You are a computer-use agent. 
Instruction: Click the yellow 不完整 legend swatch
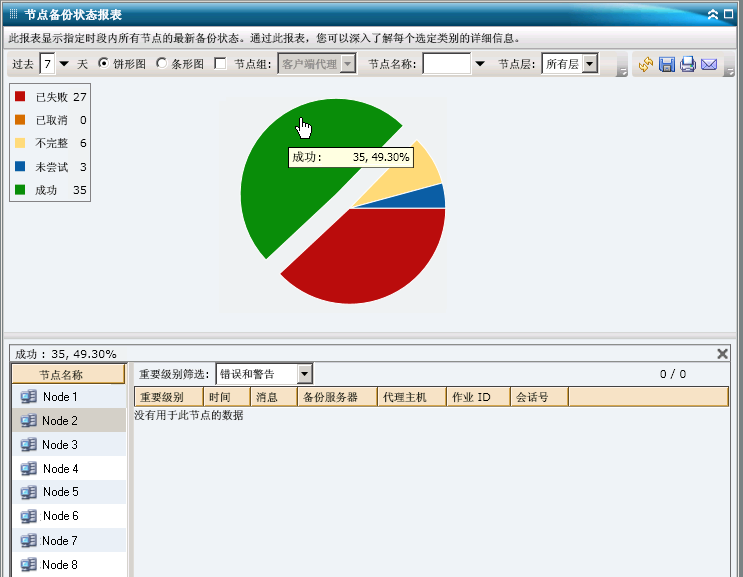coord(20,143)
